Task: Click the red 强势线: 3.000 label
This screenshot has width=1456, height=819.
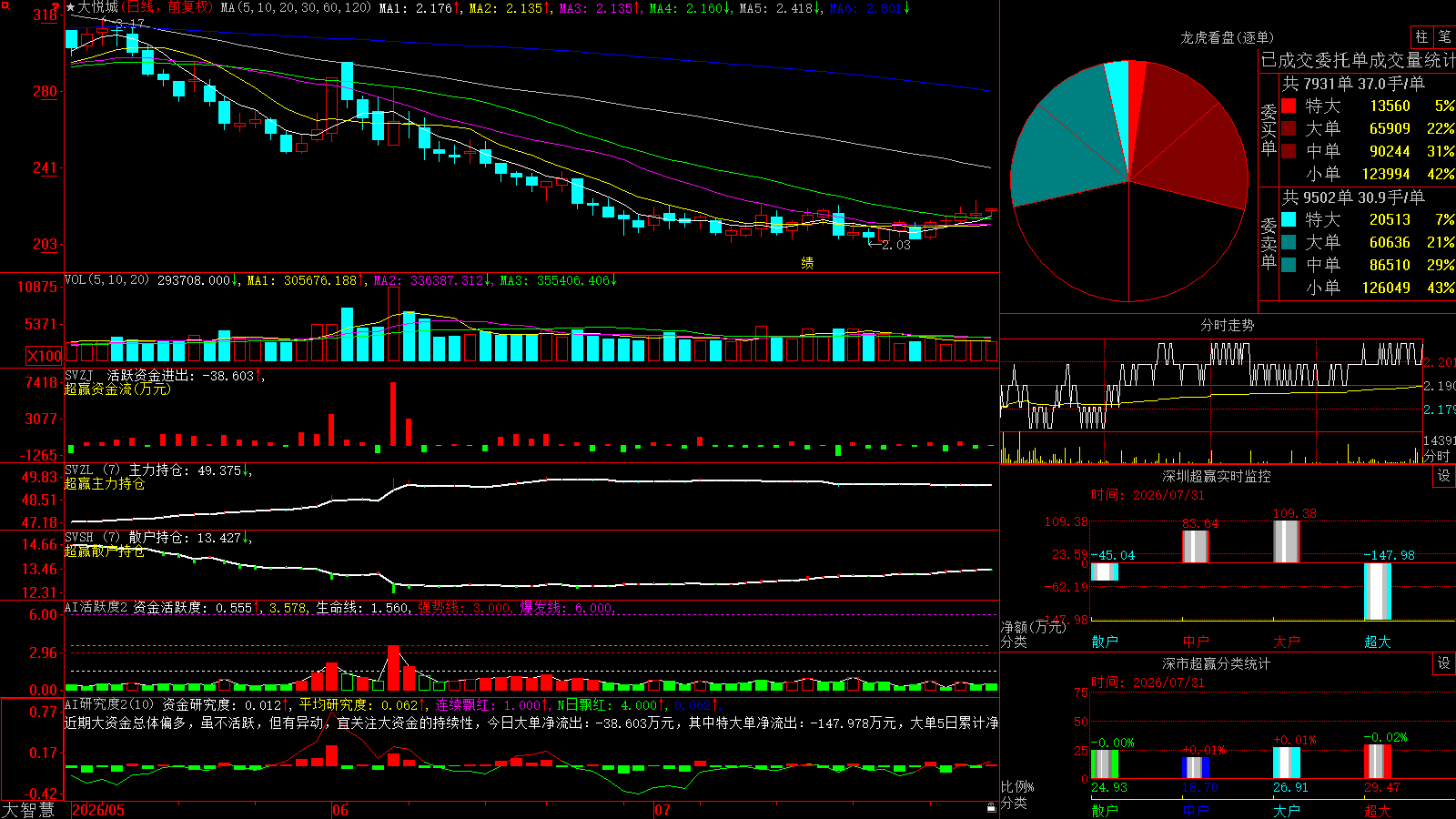Action: coord(464,607)
